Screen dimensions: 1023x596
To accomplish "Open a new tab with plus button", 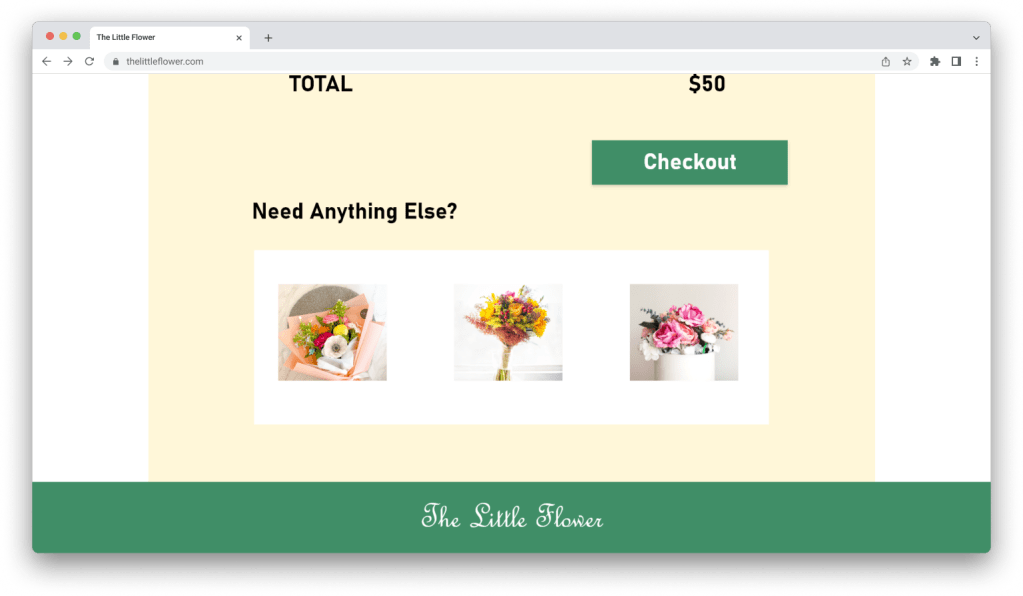I will [268, 38].
